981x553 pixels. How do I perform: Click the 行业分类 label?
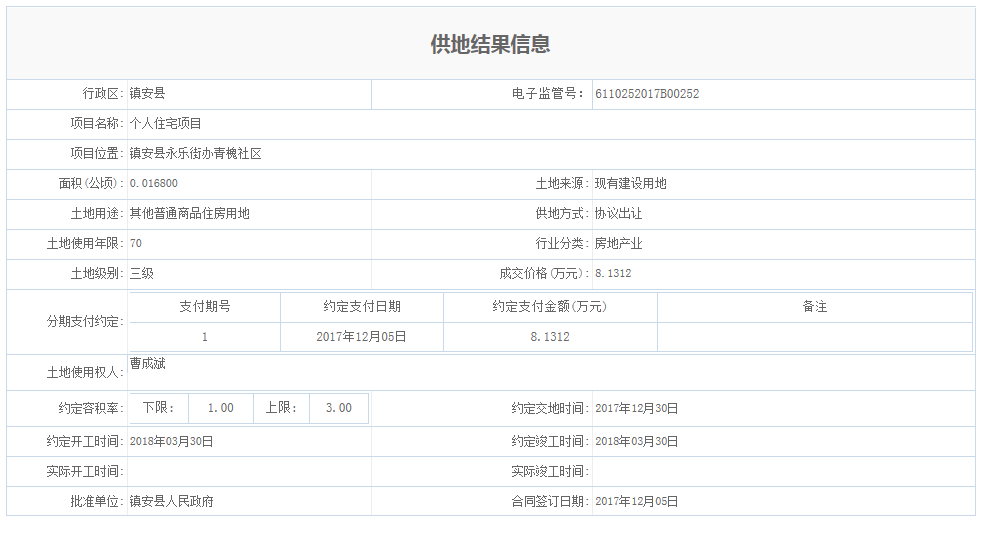[562, 243]
